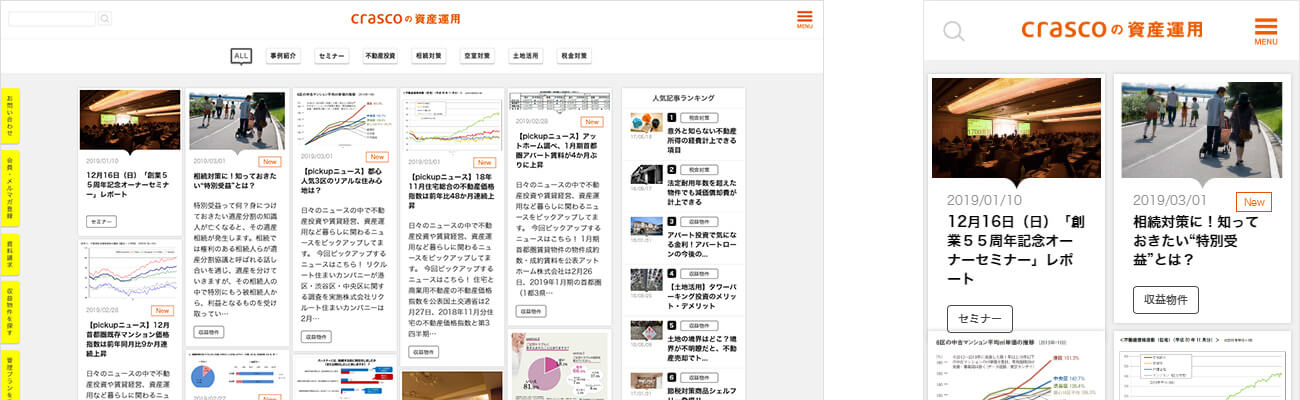The image size is (1300, 400).
Task: Click the 人気記事ランキング heading
Action: tap(683, 99)
